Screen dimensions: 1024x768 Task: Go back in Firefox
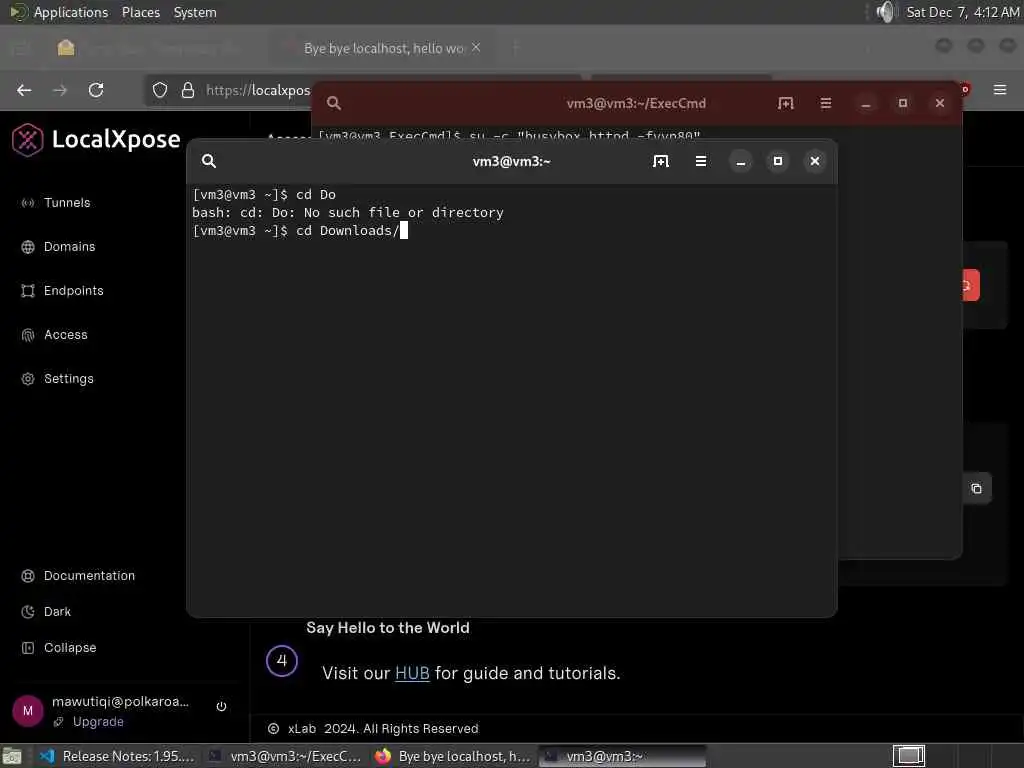point(24,90)
